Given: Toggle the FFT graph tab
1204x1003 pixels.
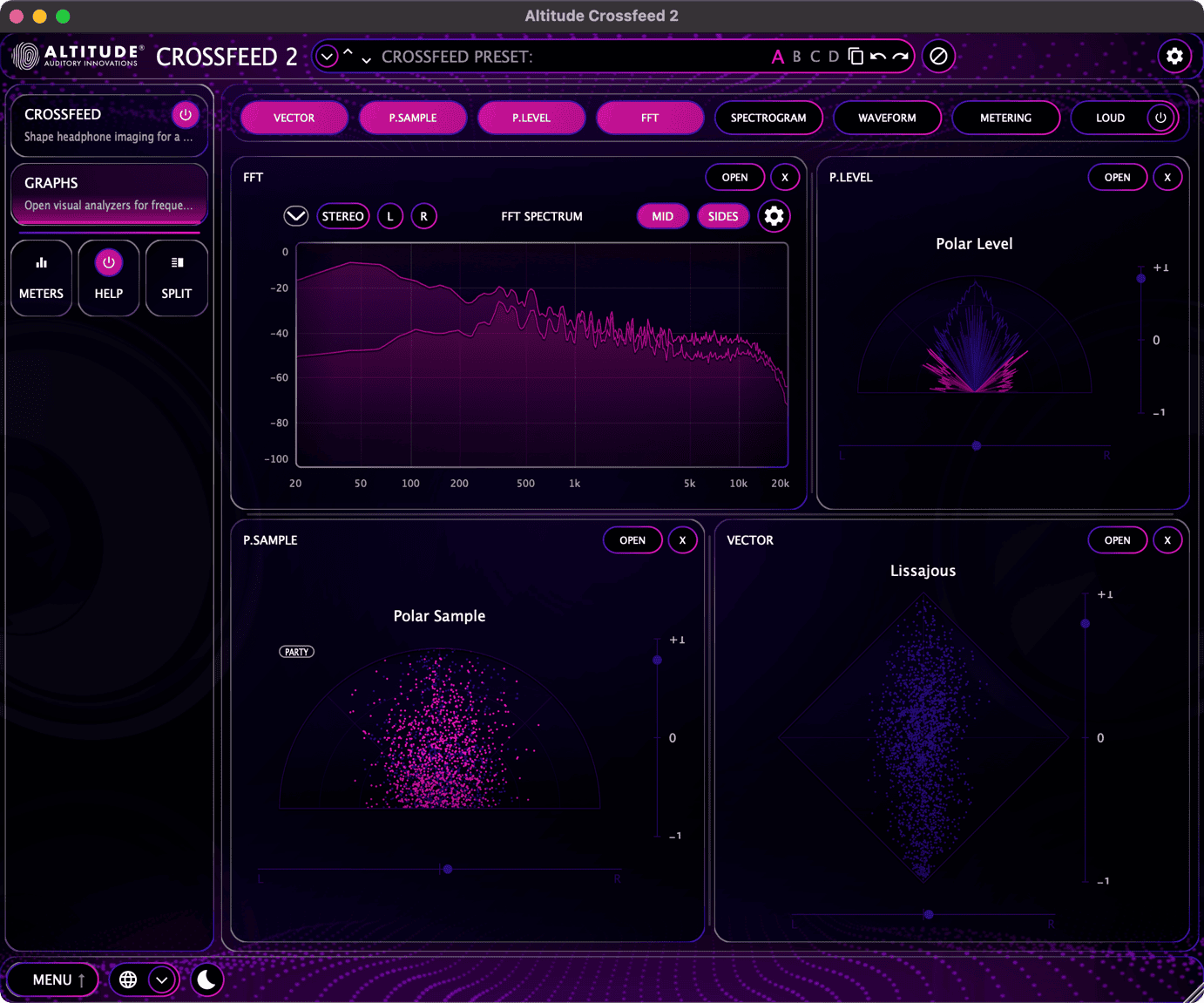Looking at the screenshot, I should [650, 118].
